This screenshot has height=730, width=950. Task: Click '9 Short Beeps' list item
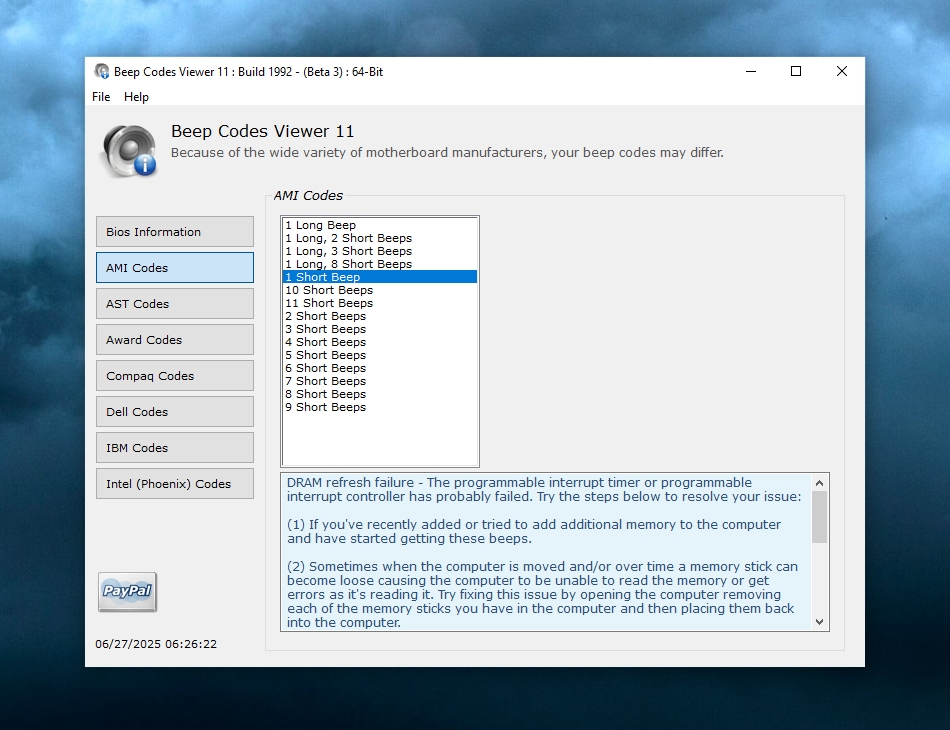coord(380,407)
